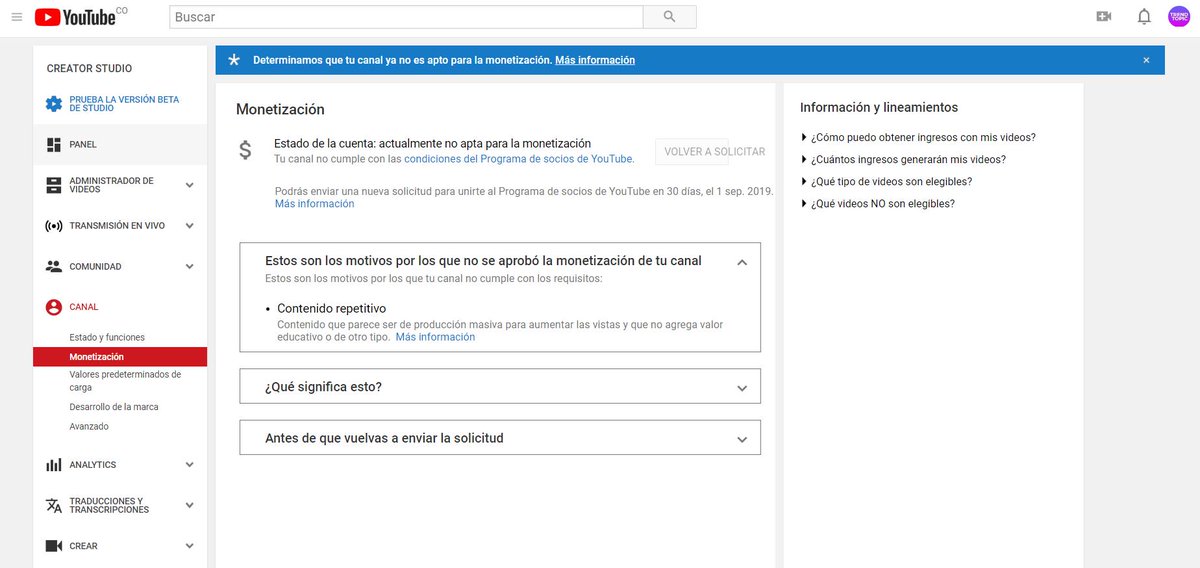Click the Transmisión en vivo icon
This screenshot has width=1200, height=568.
click(x=54, y=226)
